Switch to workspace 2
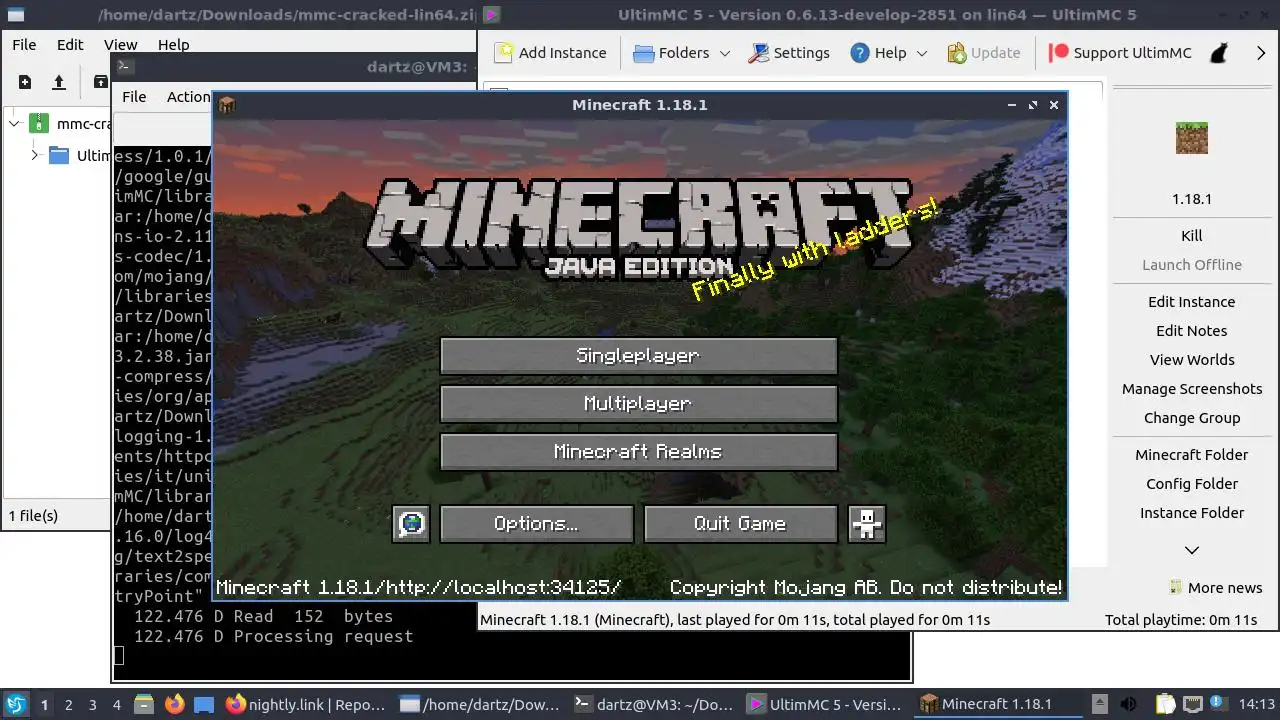 68,705
